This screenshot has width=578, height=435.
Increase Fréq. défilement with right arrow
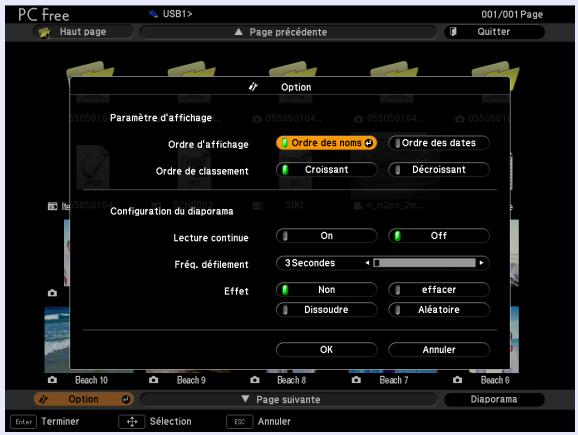pos(481,263)
